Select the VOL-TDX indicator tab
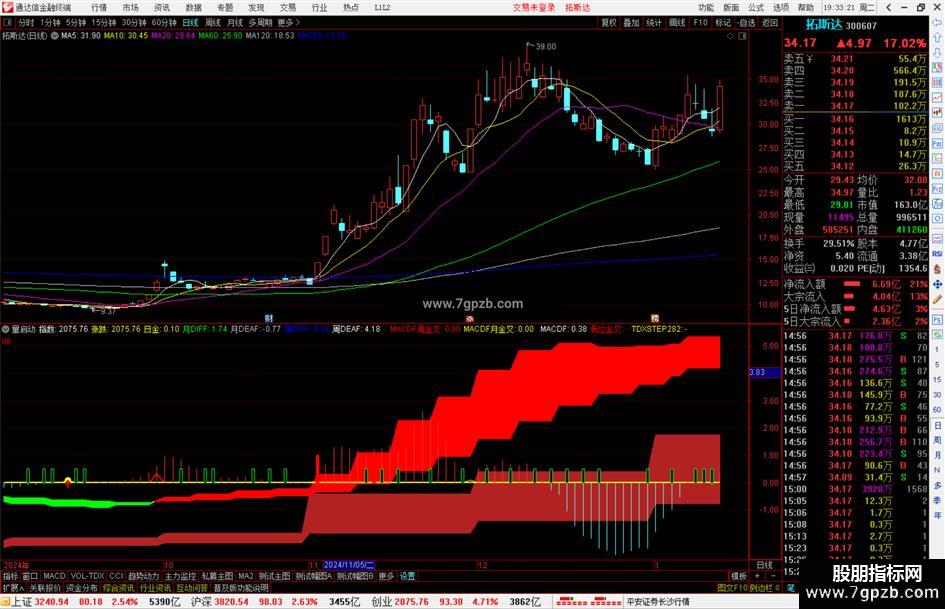Viewport: 945px width, 609px height. [x=87, y=576]
